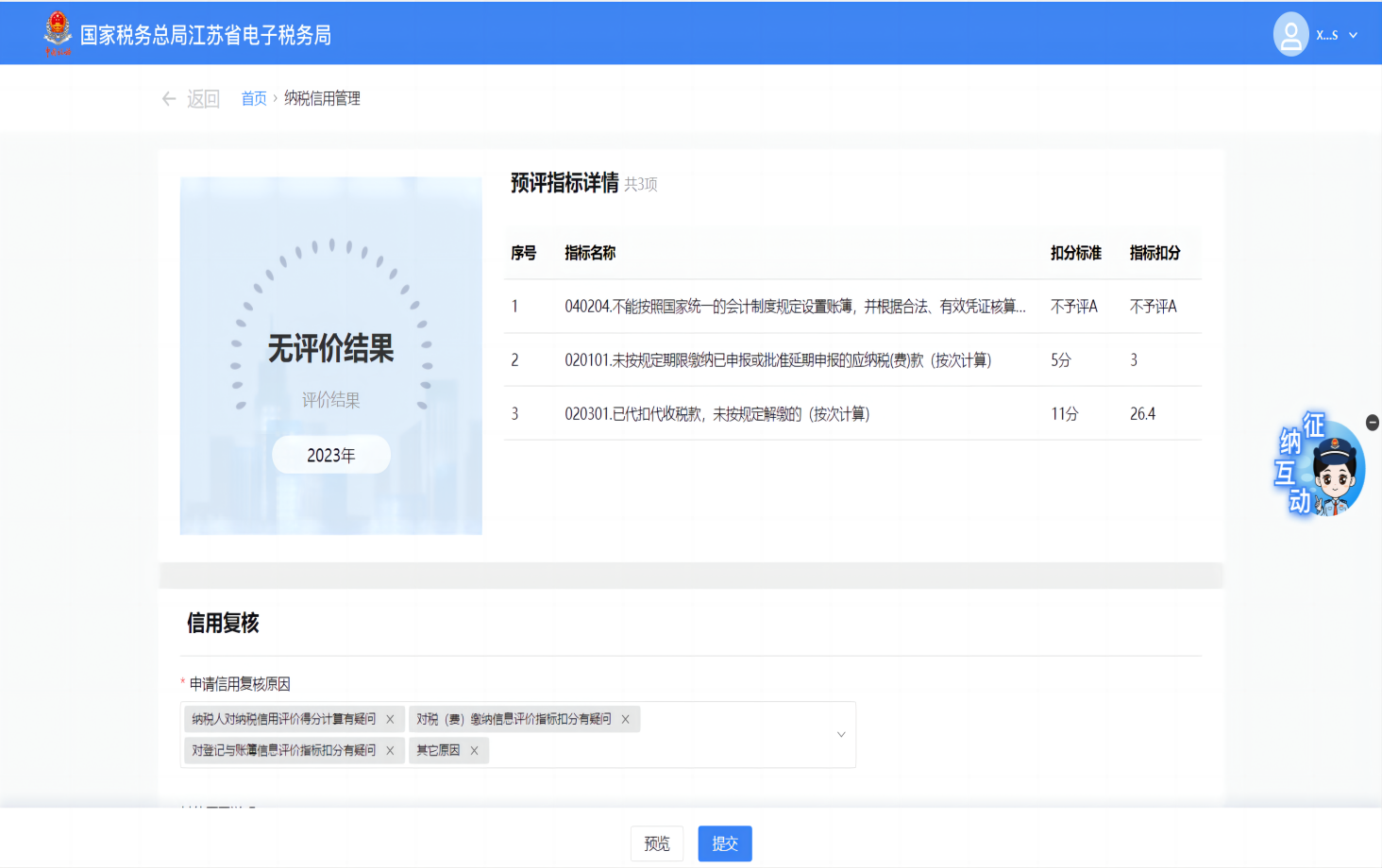The image size is (1382, 868).
Task: Remove the 纳税人对纳税信用评价得分计算有疑问 tag
Action: pyautogui.click(x=390, y=719)
